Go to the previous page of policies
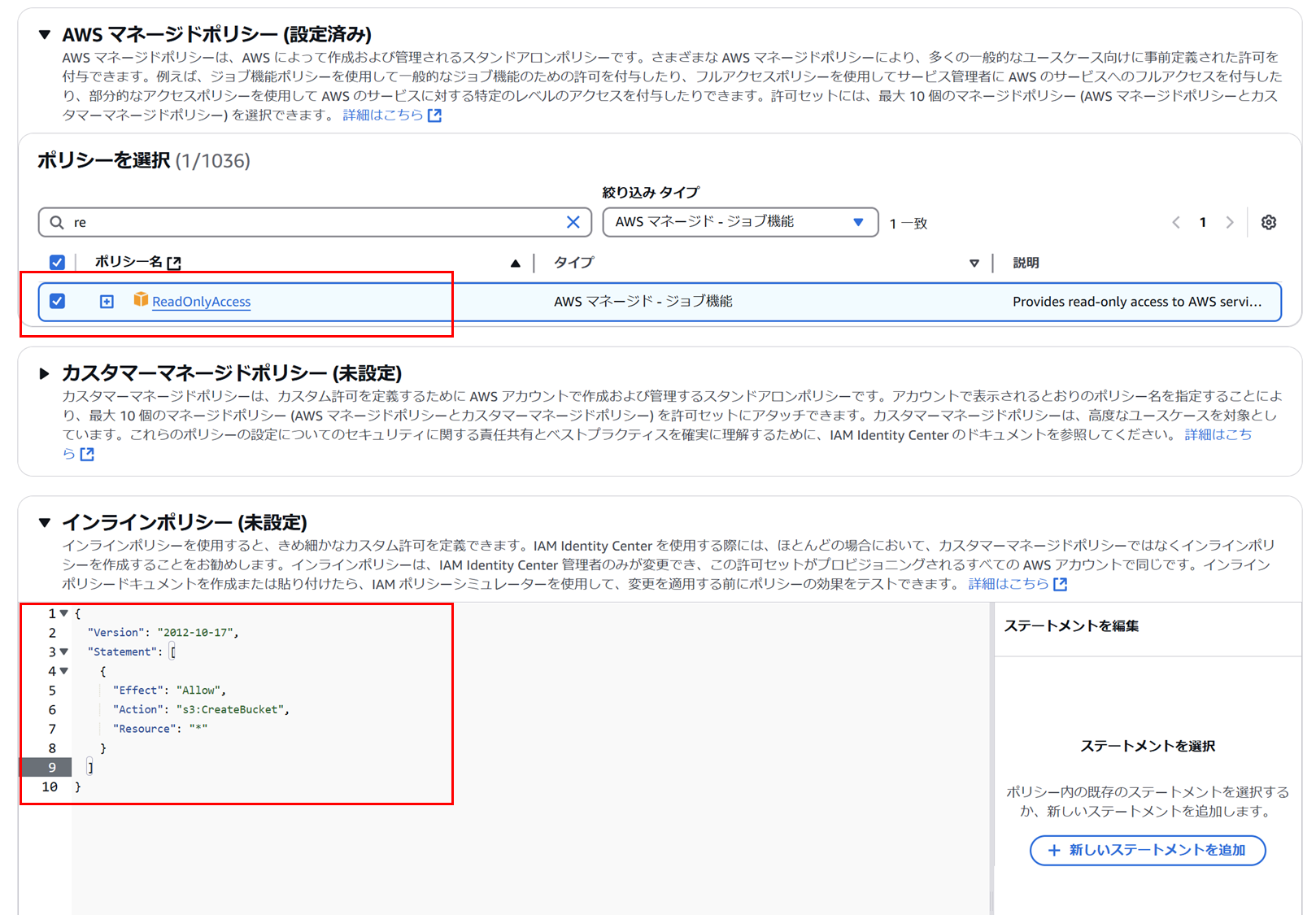This screenshot has width=1316, height=915. pyautogui.click(x=1176, y=222)
